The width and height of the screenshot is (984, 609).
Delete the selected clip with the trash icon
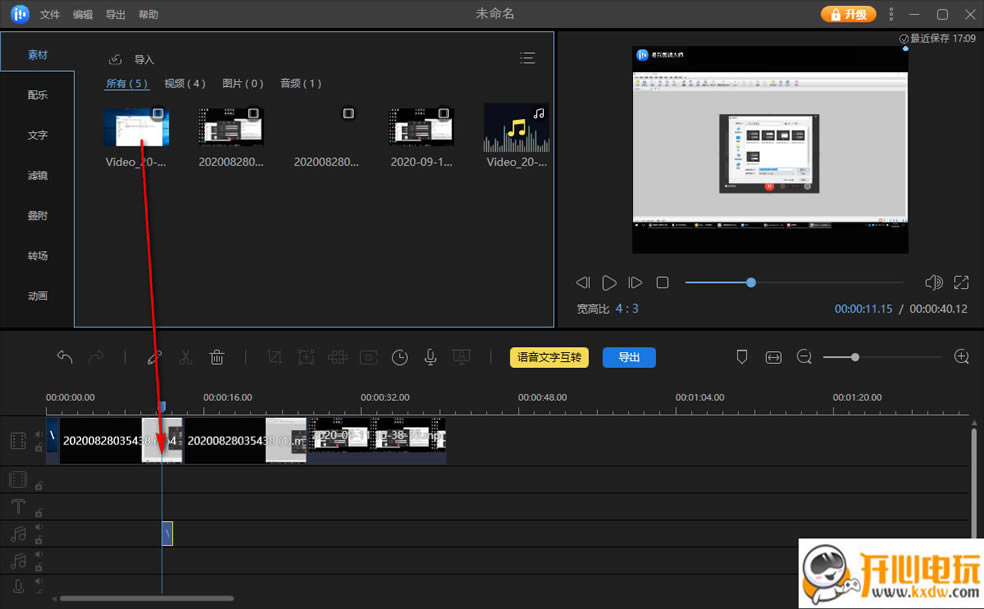coord(217,357)
